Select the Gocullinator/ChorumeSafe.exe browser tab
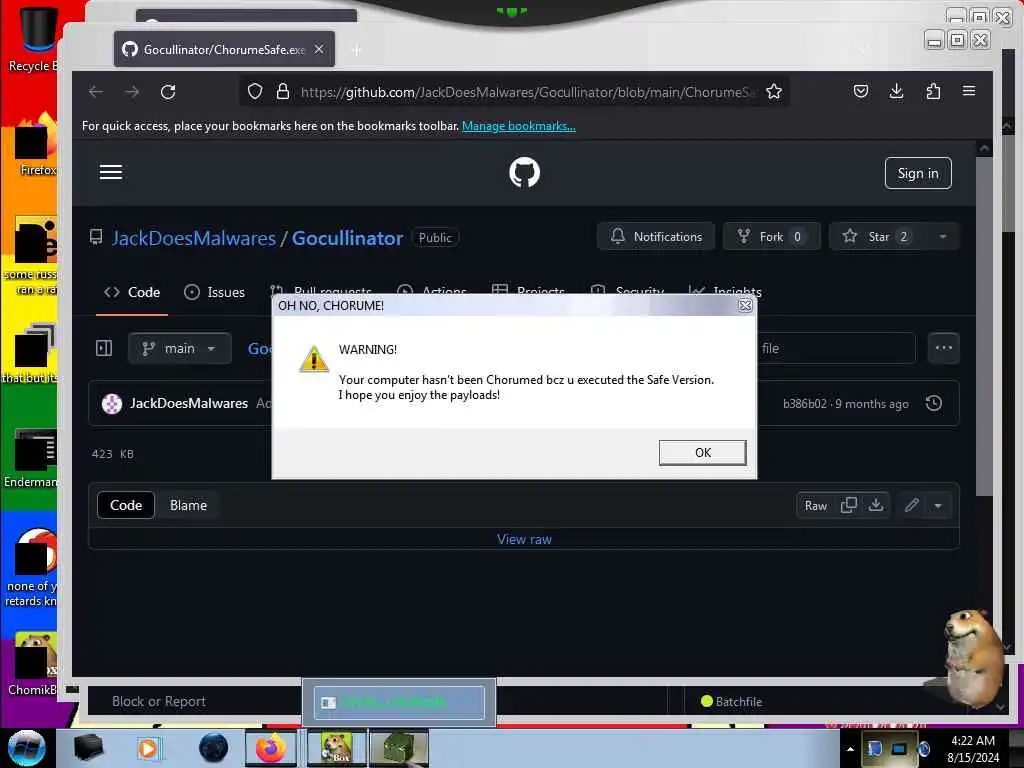Viewport: 1024px width, 768px height. click(x=224, y=49)
